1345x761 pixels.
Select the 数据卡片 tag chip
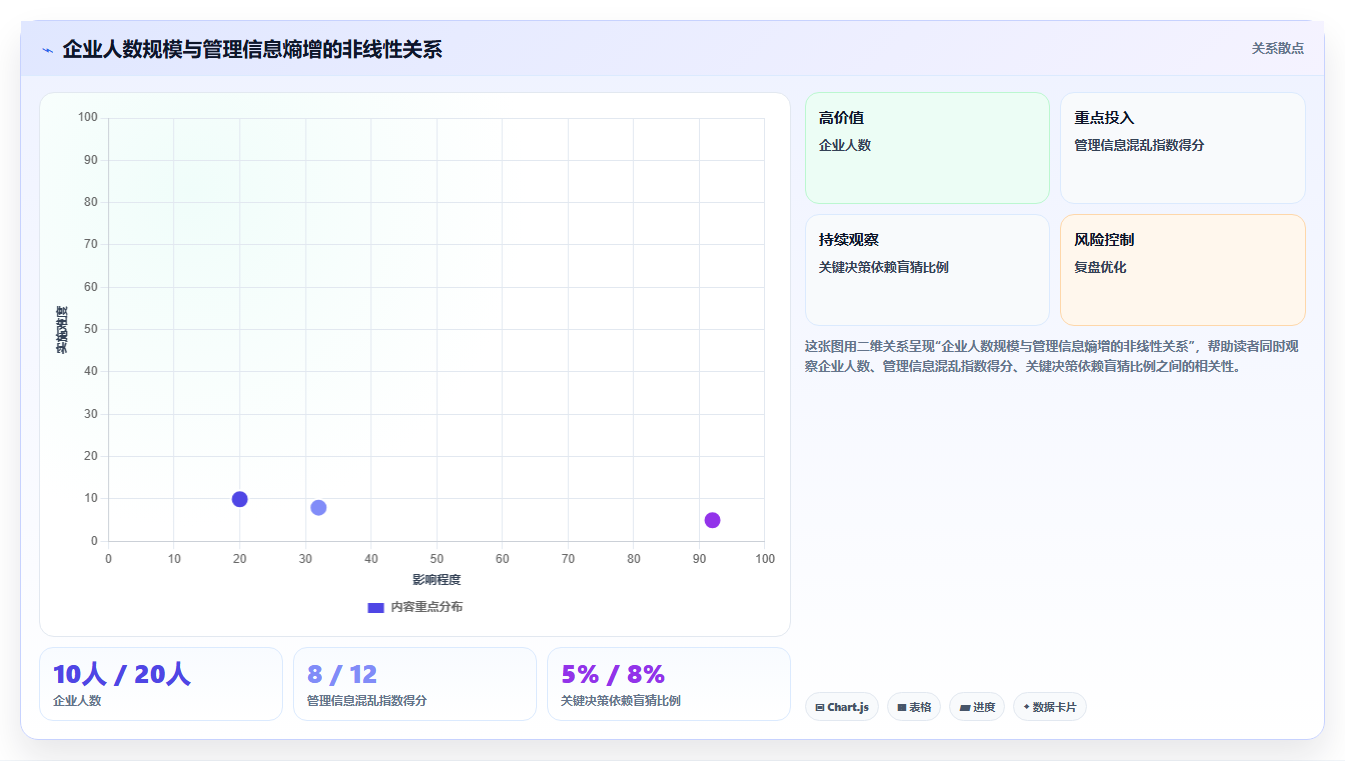(1050, 707)
